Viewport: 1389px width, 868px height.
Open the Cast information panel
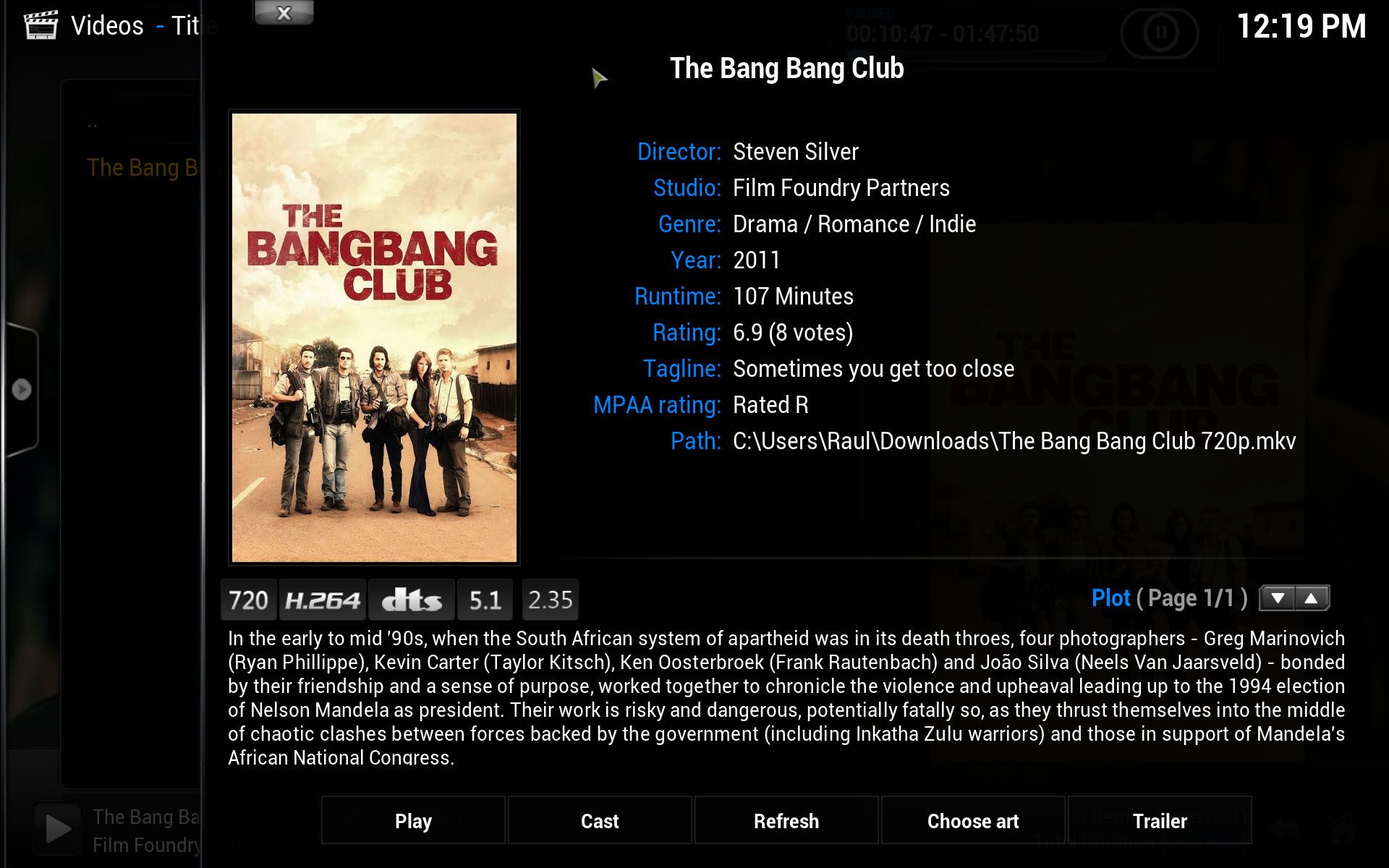point(600,820)
